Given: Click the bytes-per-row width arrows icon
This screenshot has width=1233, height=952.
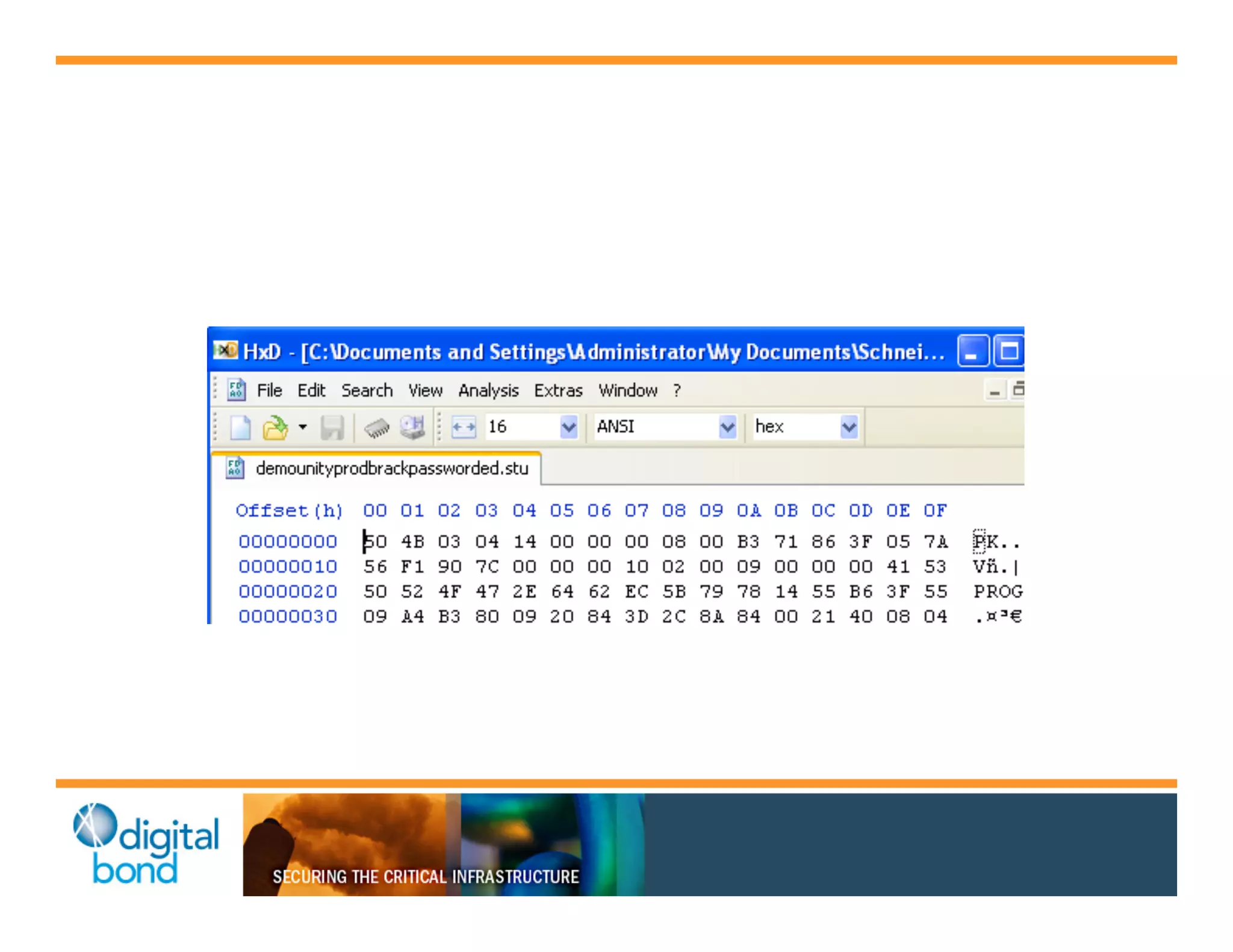Looking at the screenshot, I should pos(464,427).
